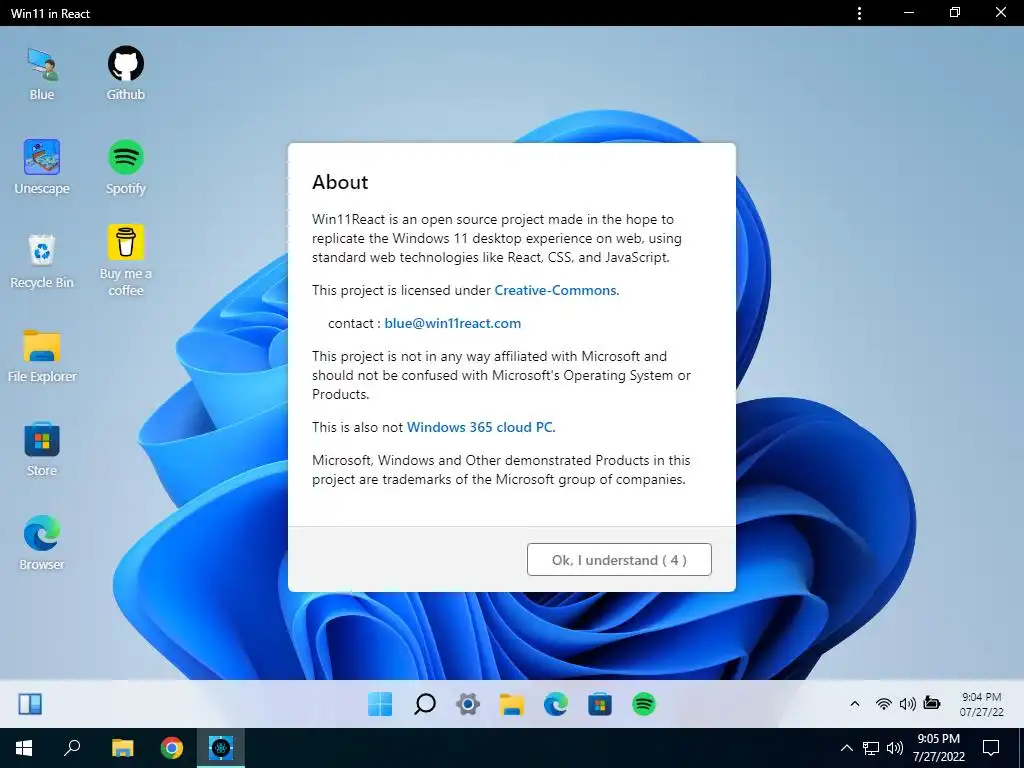Restore down the Win11 in React window
Viewport: 1024px width, 768px height.
coord(955,13)
